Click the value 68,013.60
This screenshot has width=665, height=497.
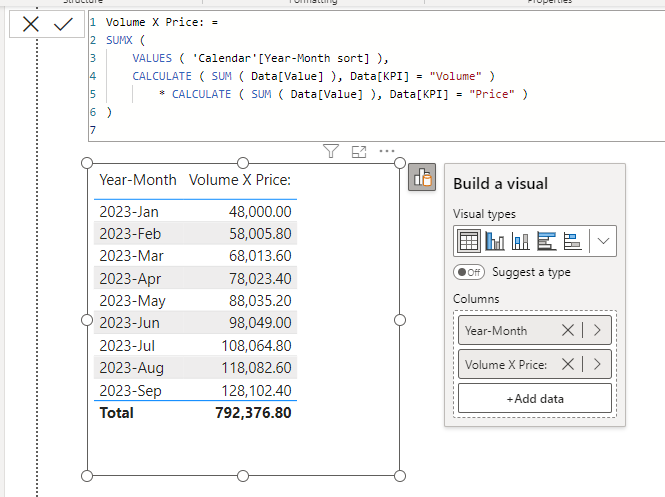click(x=260, y=256)
